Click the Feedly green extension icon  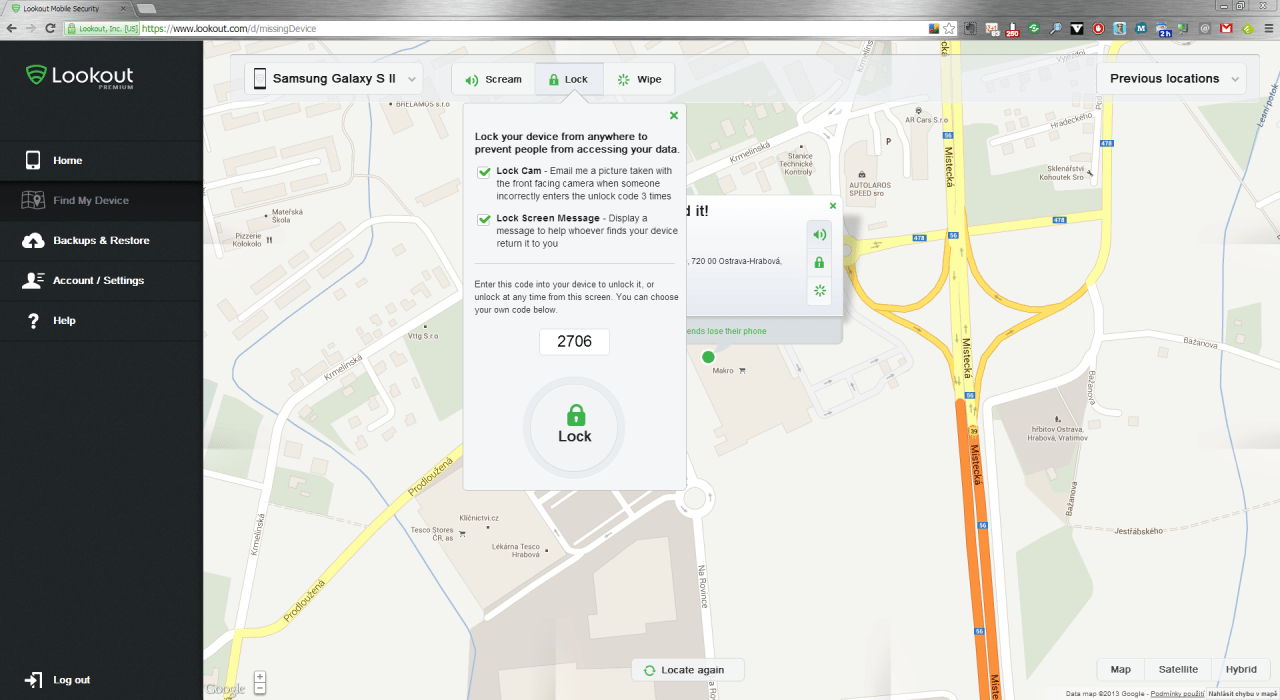point(1247,29)
